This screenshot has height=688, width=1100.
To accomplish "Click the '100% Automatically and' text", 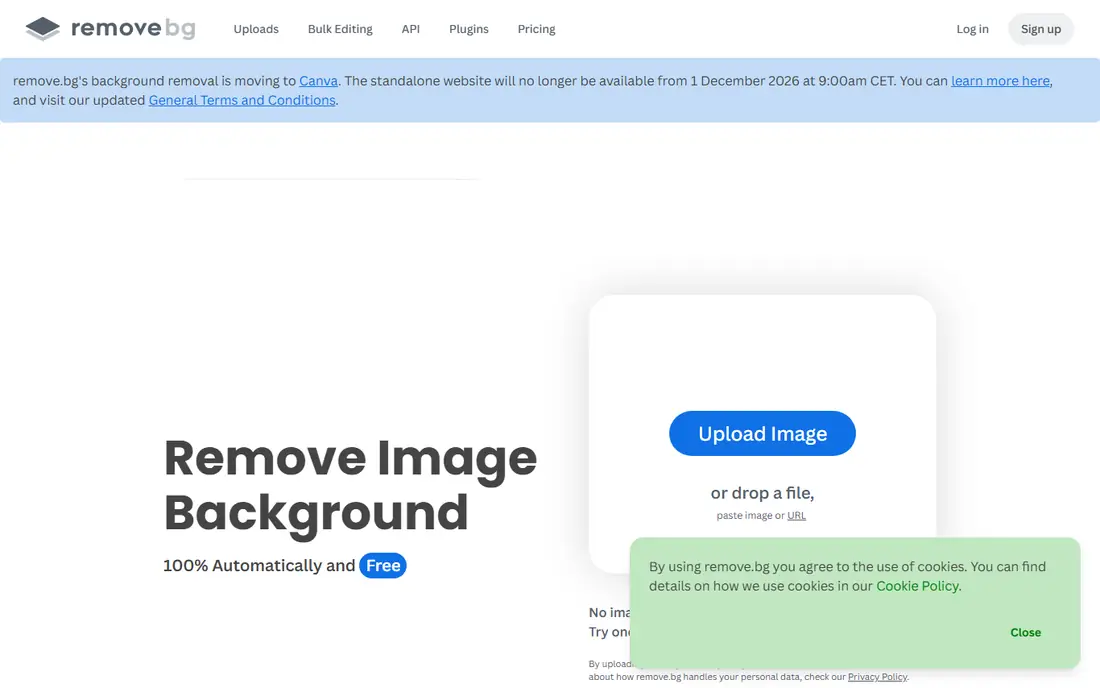I will click(259, 565).
